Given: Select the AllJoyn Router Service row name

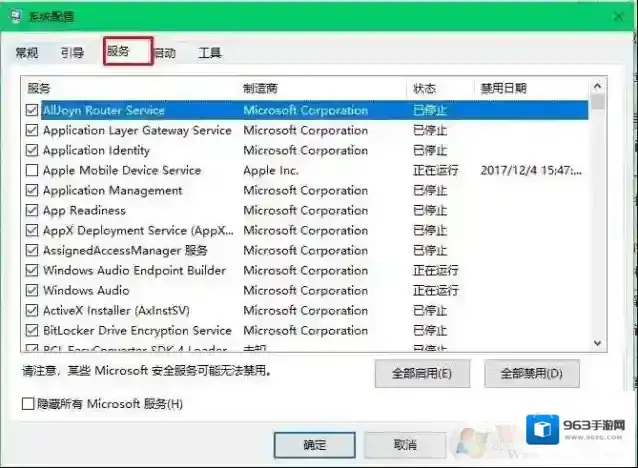Looking at the screenshot, I should 104,110.
